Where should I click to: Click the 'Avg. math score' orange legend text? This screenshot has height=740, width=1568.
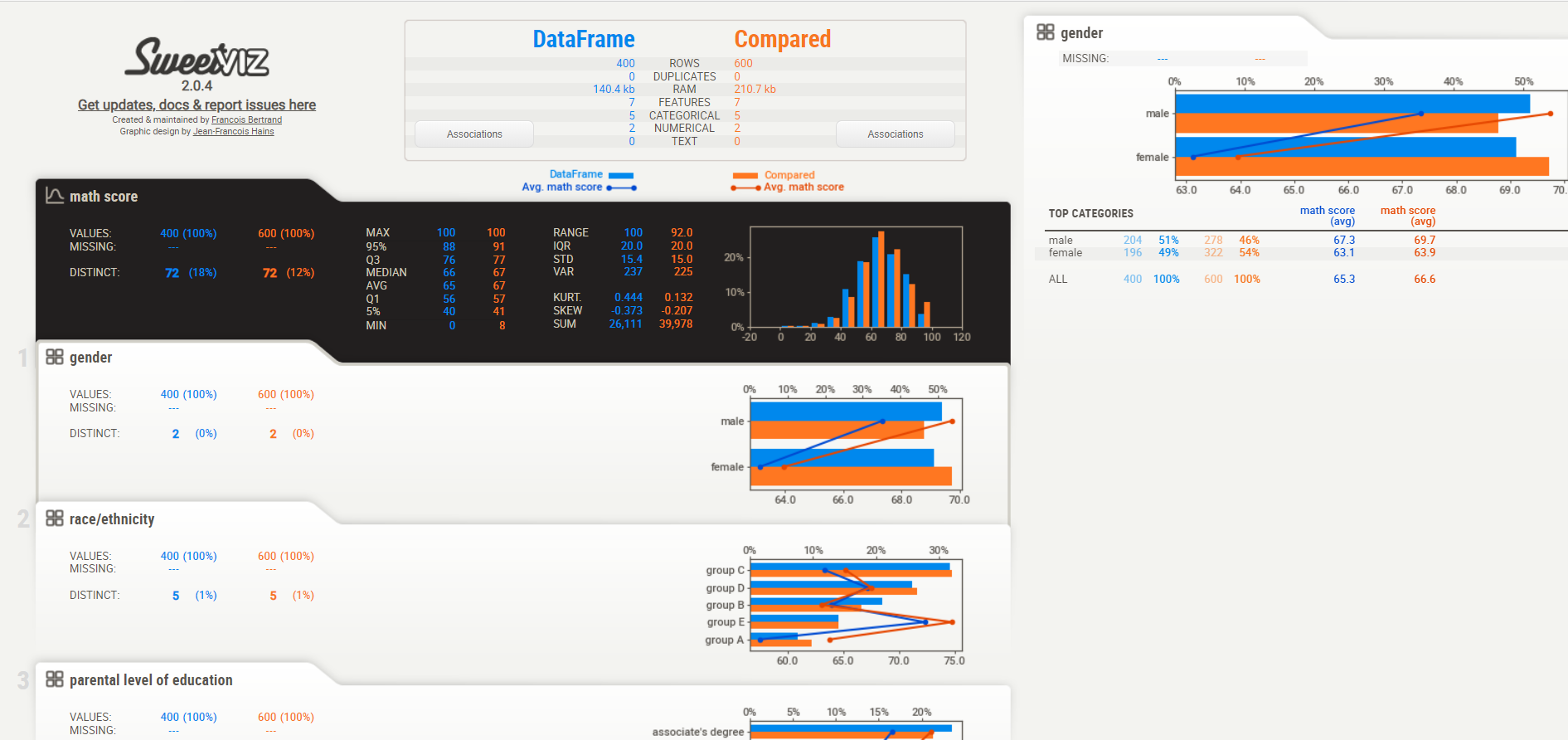pyautogui.click(x=803, y=187)
